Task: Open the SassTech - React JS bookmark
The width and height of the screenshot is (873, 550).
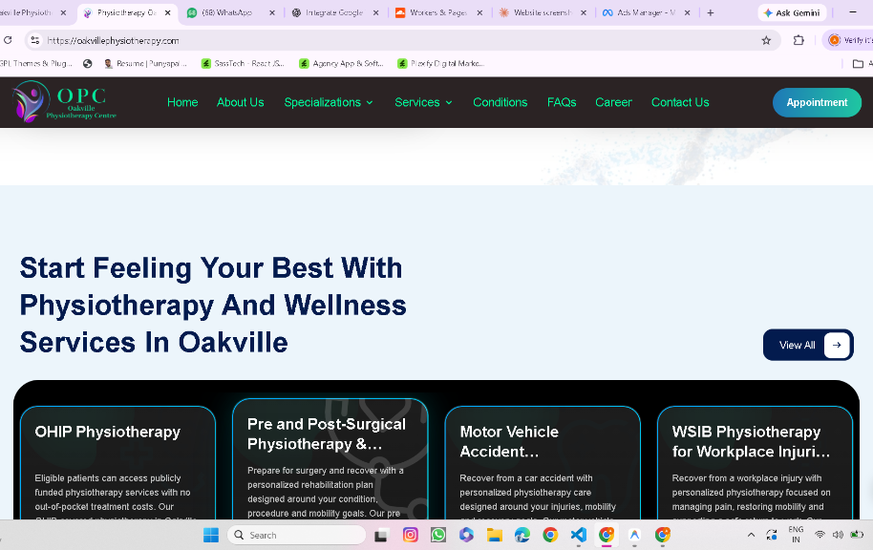Action: click(x=243, y=63)
